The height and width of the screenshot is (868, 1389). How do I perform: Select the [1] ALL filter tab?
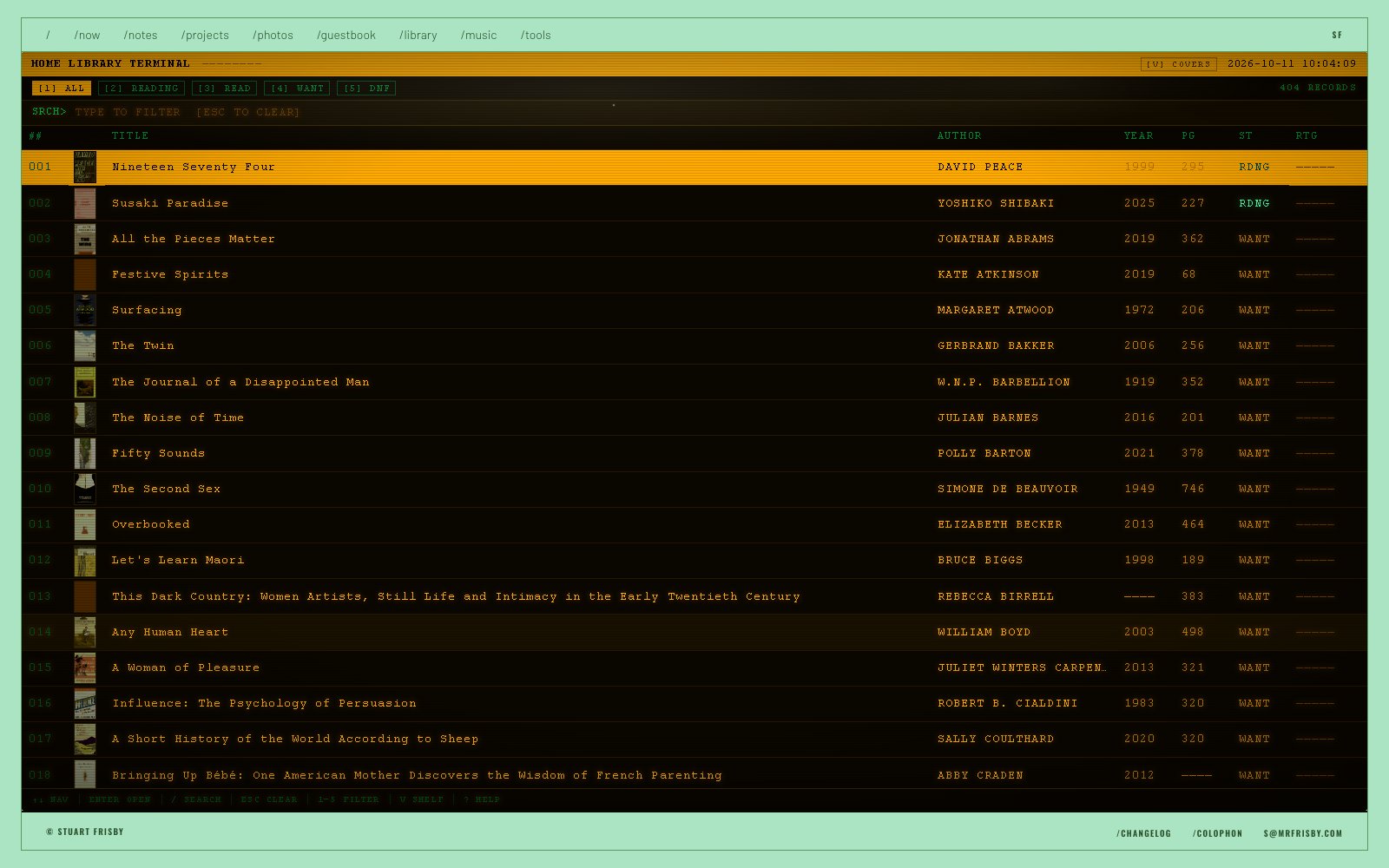[62, 89]
